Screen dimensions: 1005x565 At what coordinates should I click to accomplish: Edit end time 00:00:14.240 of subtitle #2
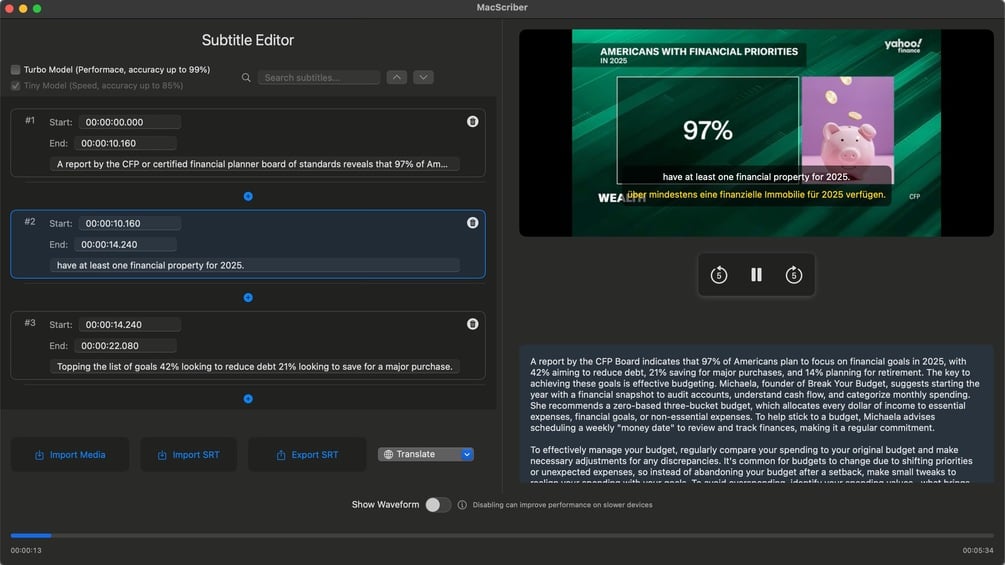point(125,245)
